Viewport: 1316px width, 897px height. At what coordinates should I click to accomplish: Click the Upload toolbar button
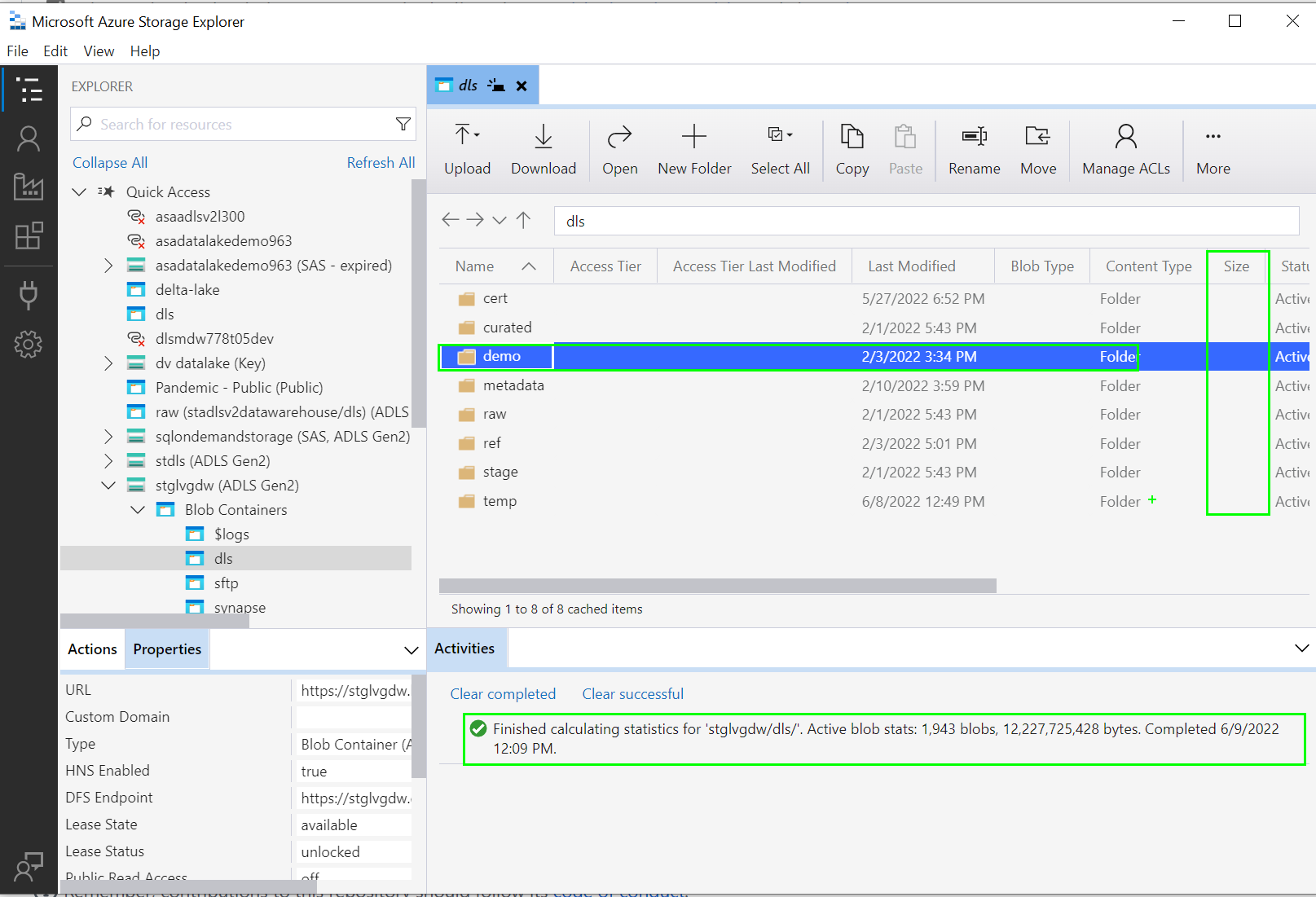467,150
